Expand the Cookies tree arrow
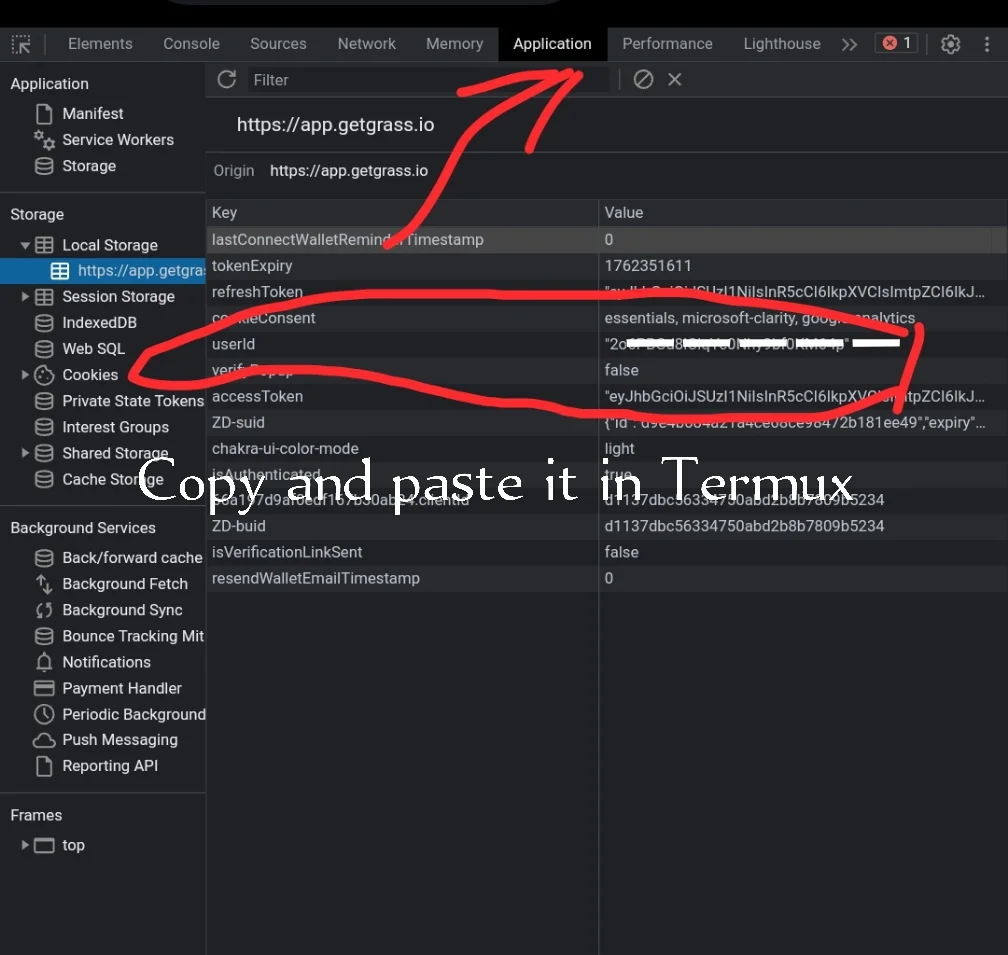The image size is (1008, 955). point(25,375)
